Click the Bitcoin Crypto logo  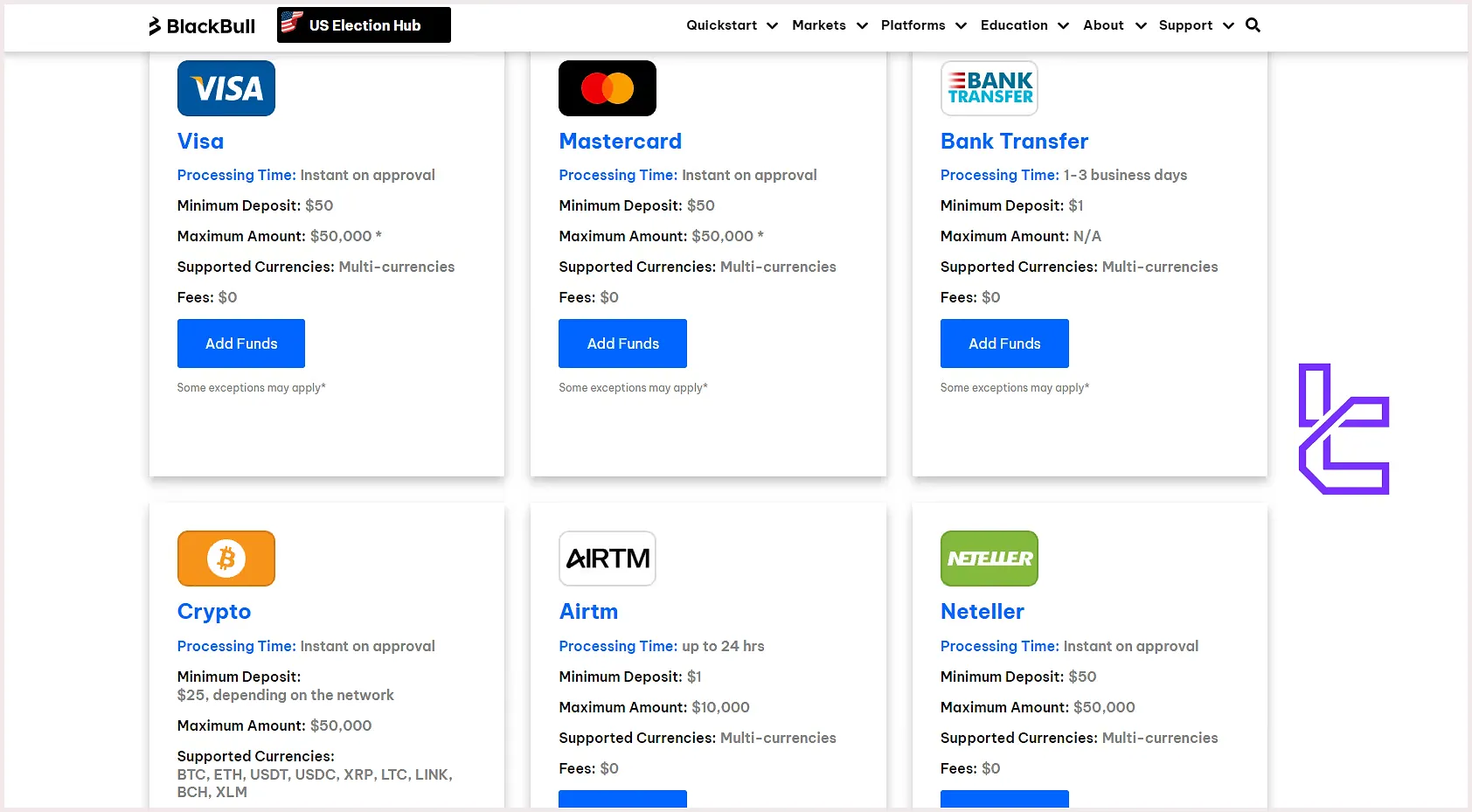coord(226,559)
